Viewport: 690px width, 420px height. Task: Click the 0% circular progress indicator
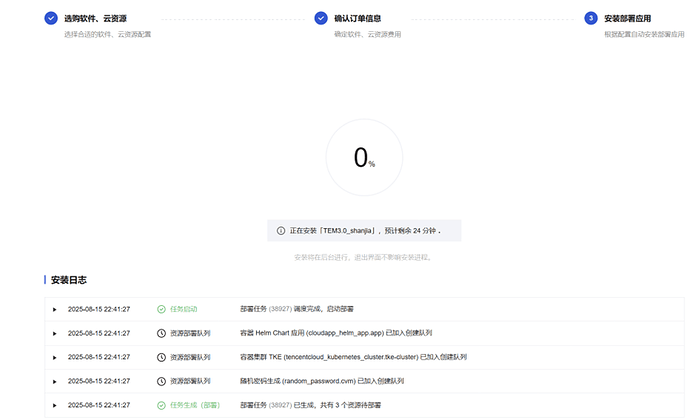[364, 157]
